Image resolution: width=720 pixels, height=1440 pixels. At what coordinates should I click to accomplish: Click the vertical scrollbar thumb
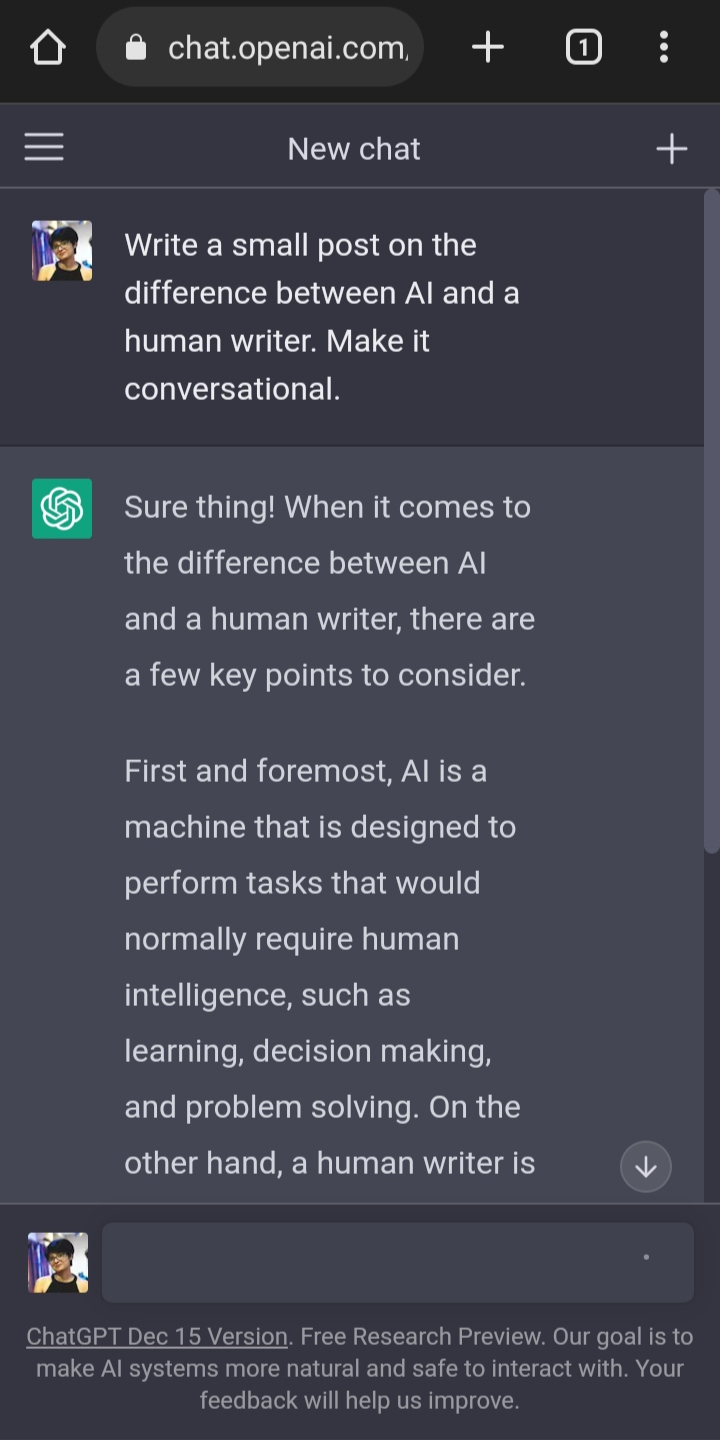tap(712, 520)
